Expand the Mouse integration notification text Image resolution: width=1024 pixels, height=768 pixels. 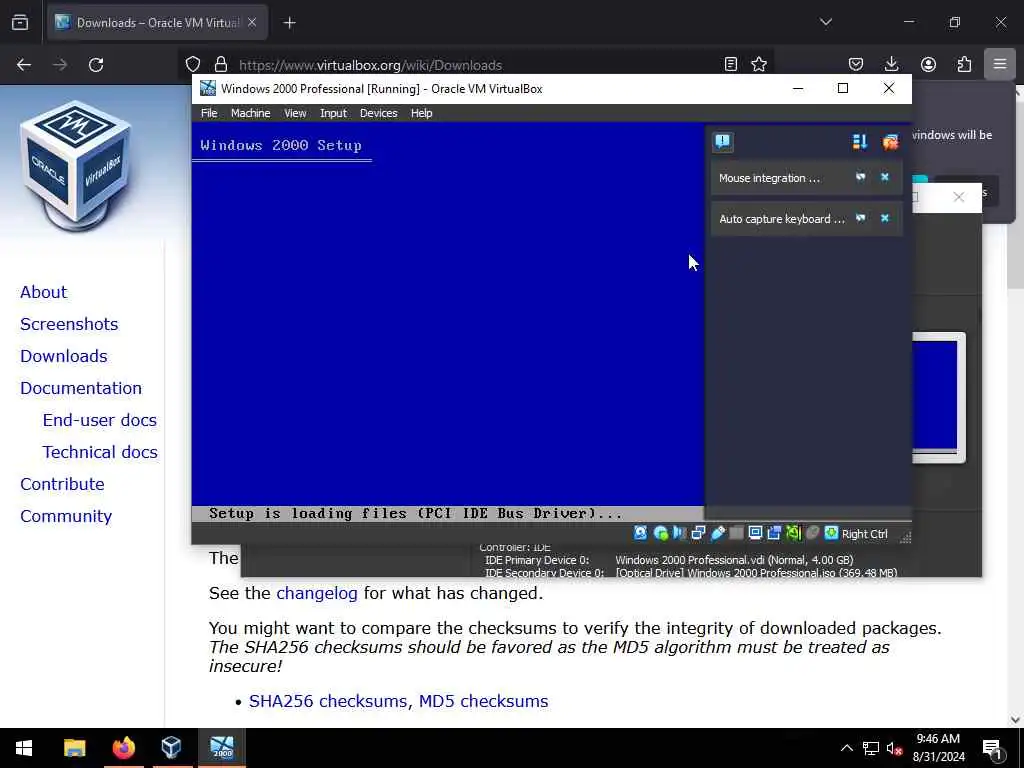[769, 178]
